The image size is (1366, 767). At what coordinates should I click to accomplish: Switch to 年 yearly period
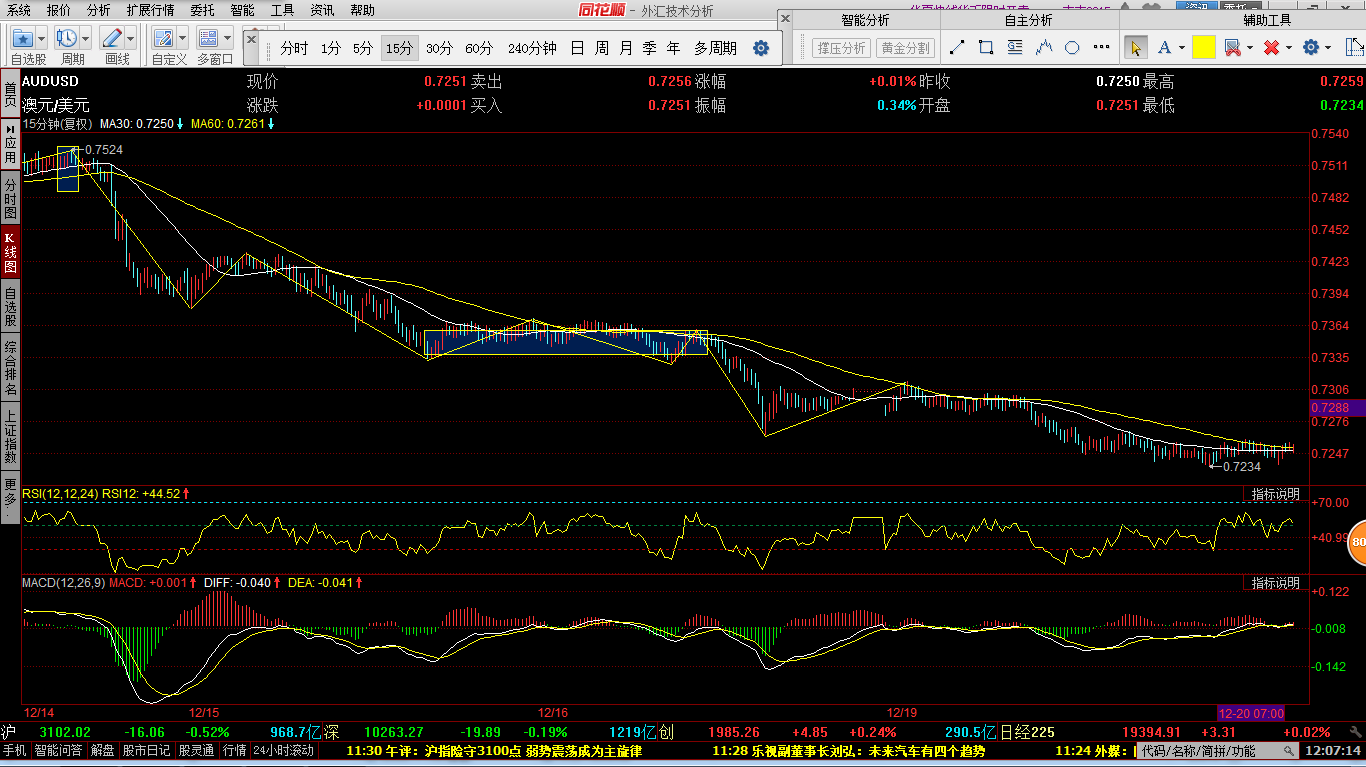point(674,48)
